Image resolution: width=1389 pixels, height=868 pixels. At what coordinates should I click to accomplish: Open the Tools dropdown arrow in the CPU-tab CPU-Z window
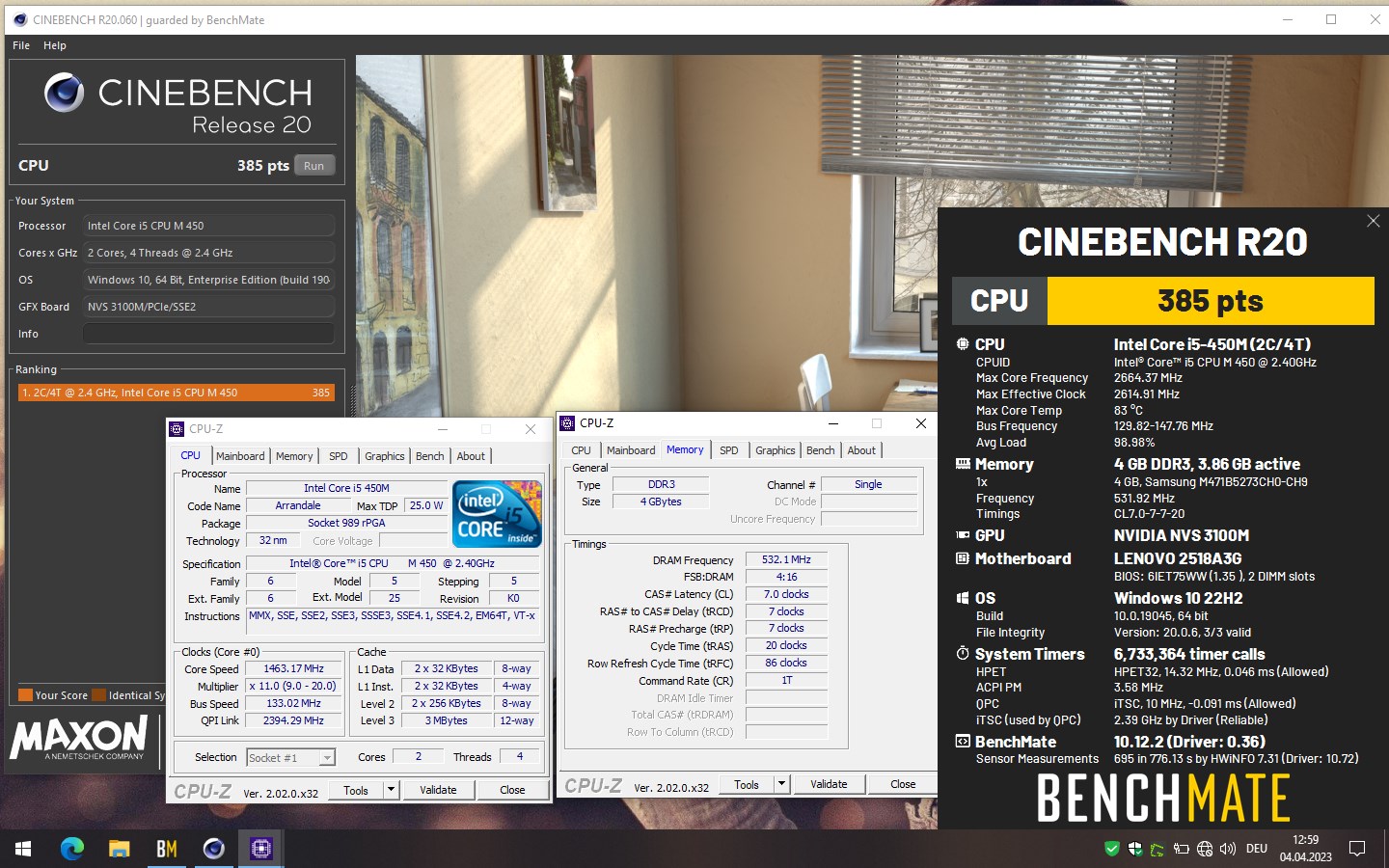click(x=391, y=790)
